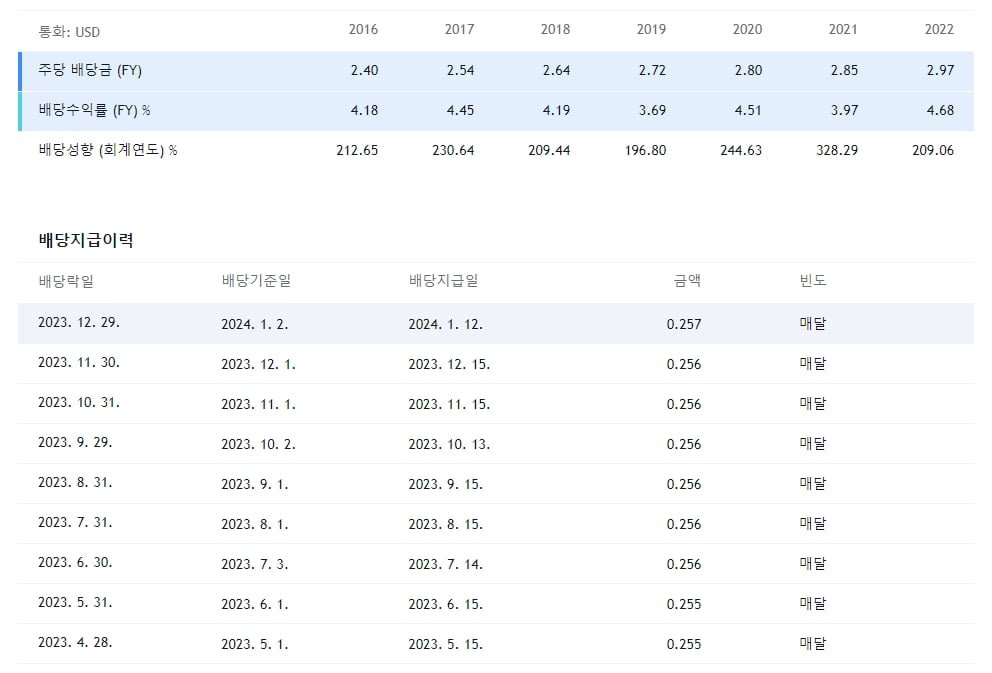Select record date 2023. 9. 1.
The image size is (992, 673).
pos(255,485)
